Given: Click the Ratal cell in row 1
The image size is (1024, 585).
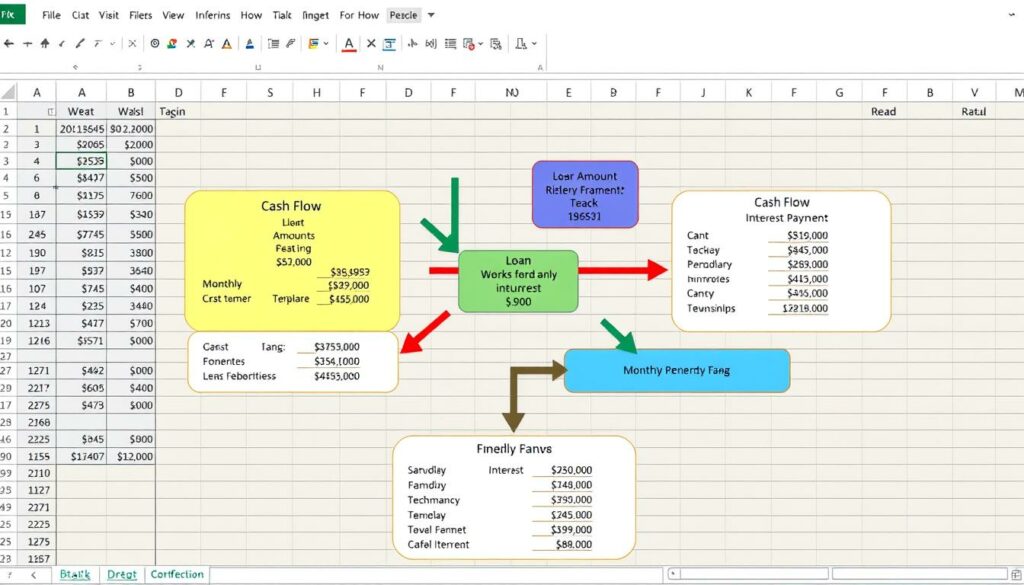Looking at the screenshot, I should [973, 112].
